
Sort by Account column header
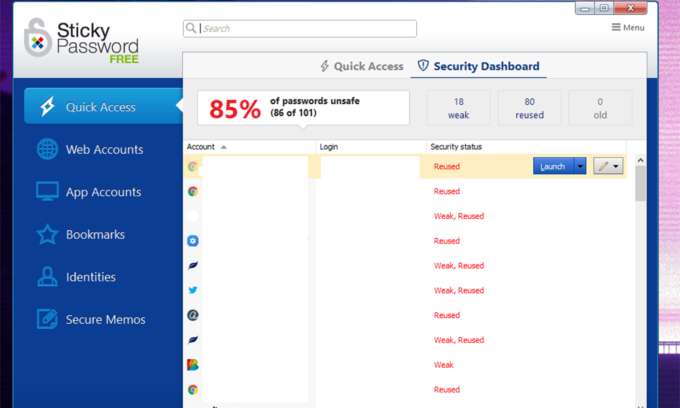click(249, 147)
